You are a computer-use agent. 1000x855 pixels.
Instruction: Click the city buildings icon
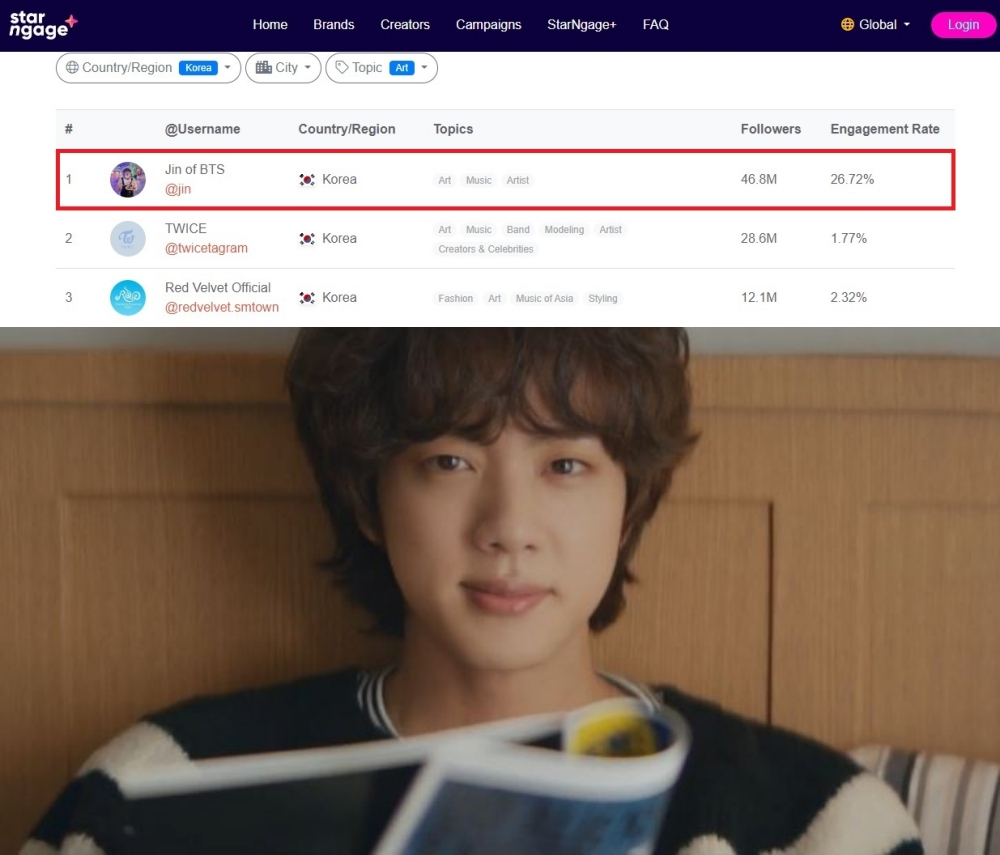coord(263,67)
